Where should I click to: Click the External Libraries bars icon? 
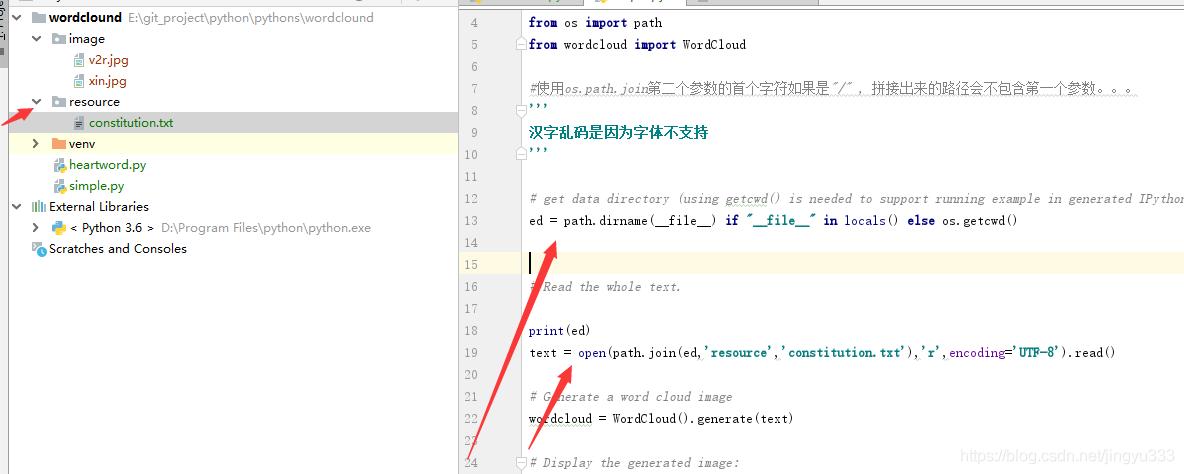pyautogui.click(x=38, y=206)
